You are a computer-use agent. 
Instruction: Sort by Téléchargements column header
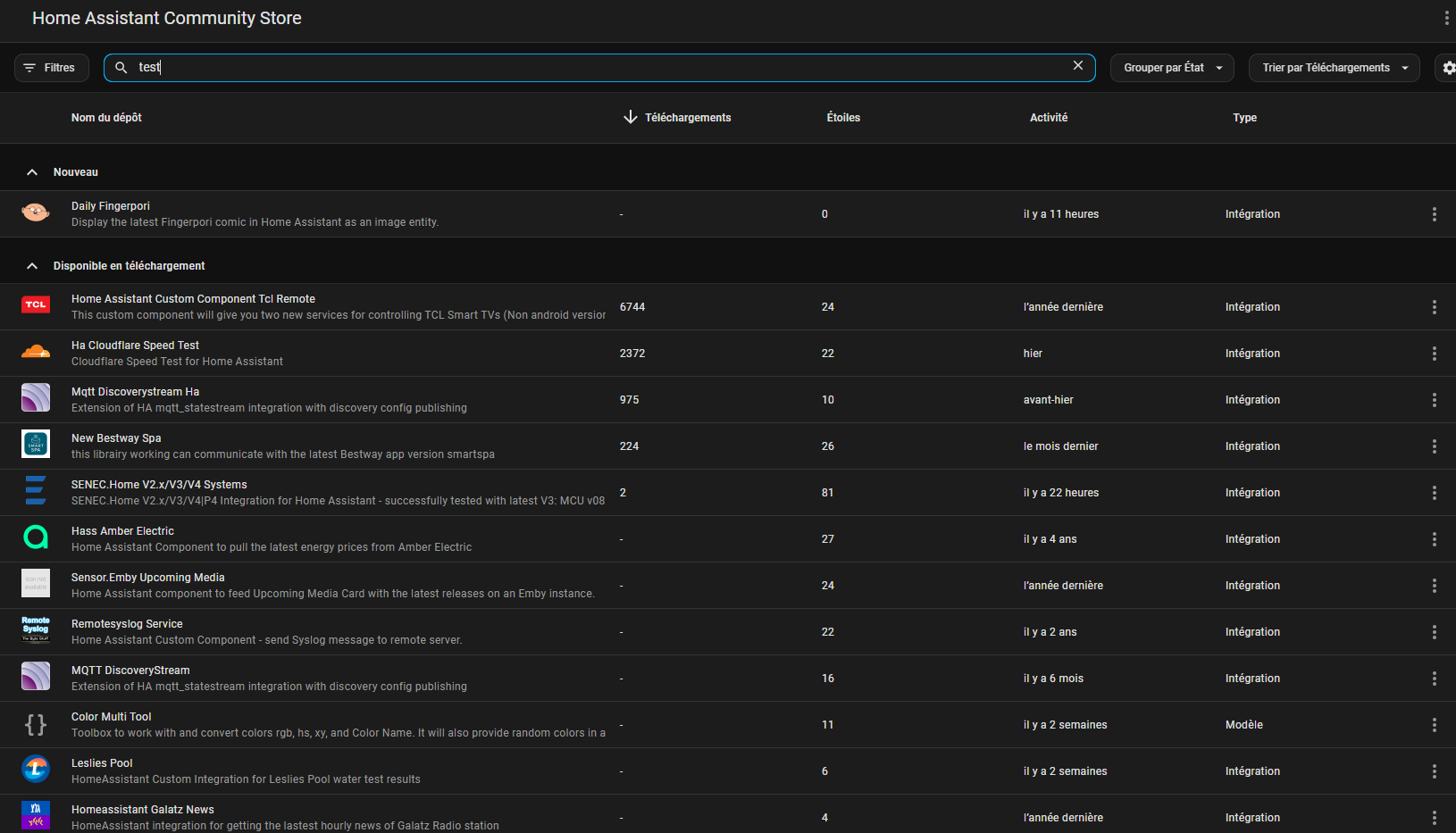(x=687, y=118)
